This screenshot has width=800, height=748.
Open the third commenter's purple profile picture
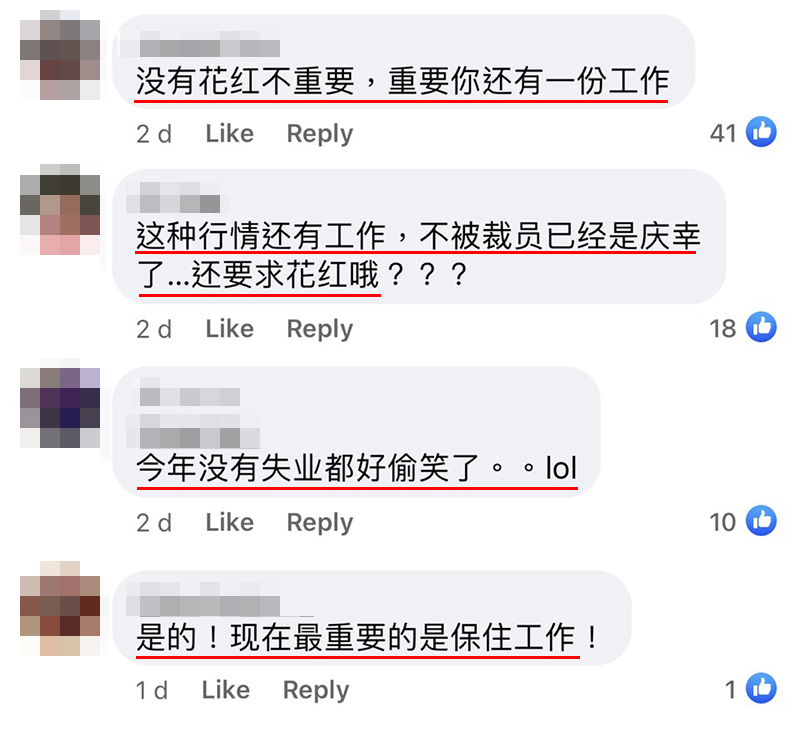[60, 403]
